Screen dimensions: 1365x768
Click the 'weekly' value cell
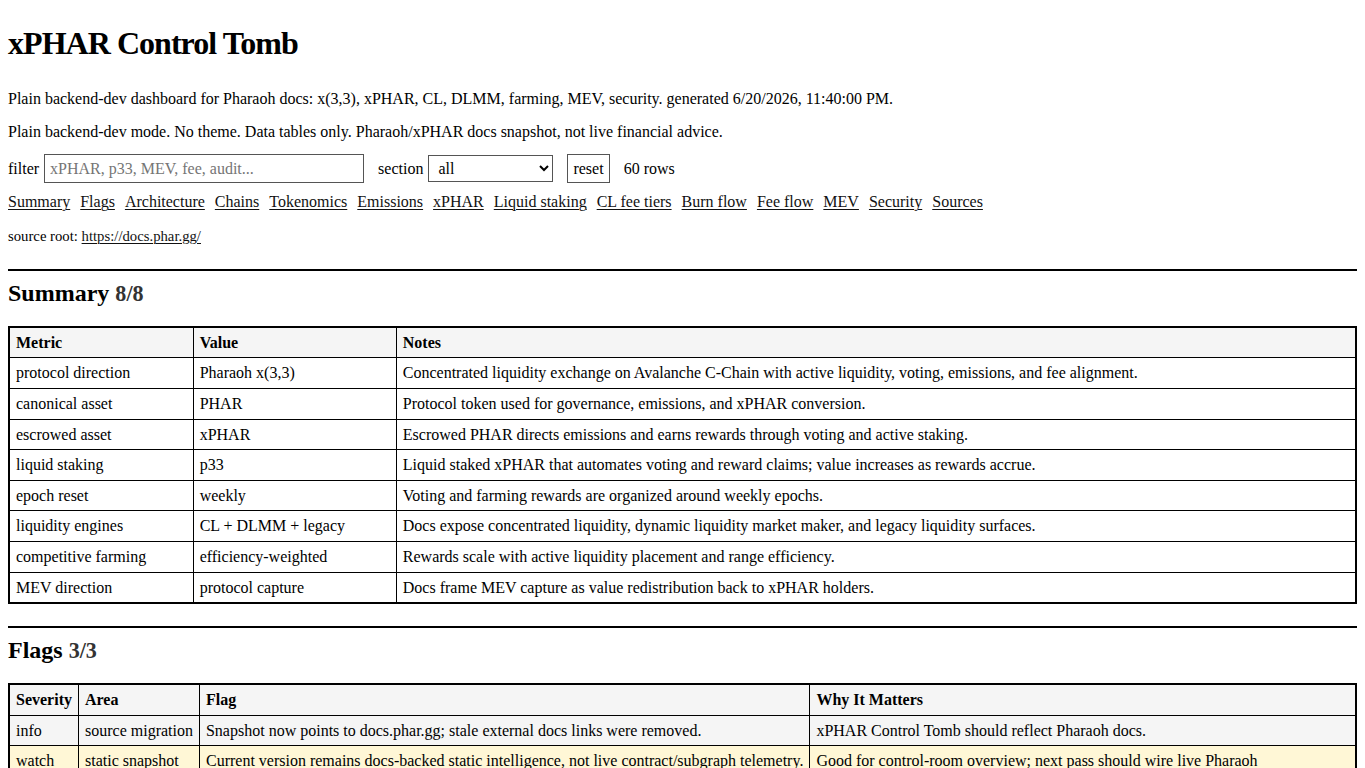pyautogui.click(x=295, y=496)
